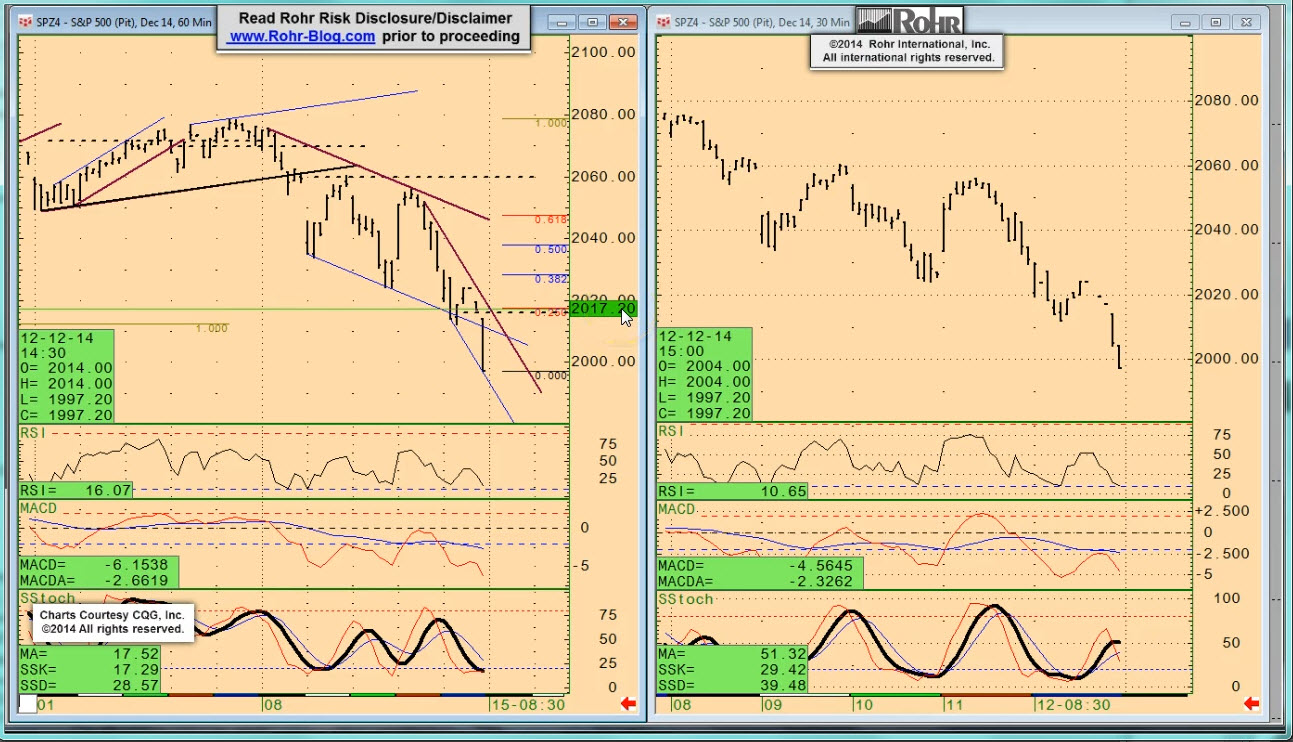Click the SStoch label on 30 Min chart
This screenshot has width=1293, height=742.
(x=685, y=599)
